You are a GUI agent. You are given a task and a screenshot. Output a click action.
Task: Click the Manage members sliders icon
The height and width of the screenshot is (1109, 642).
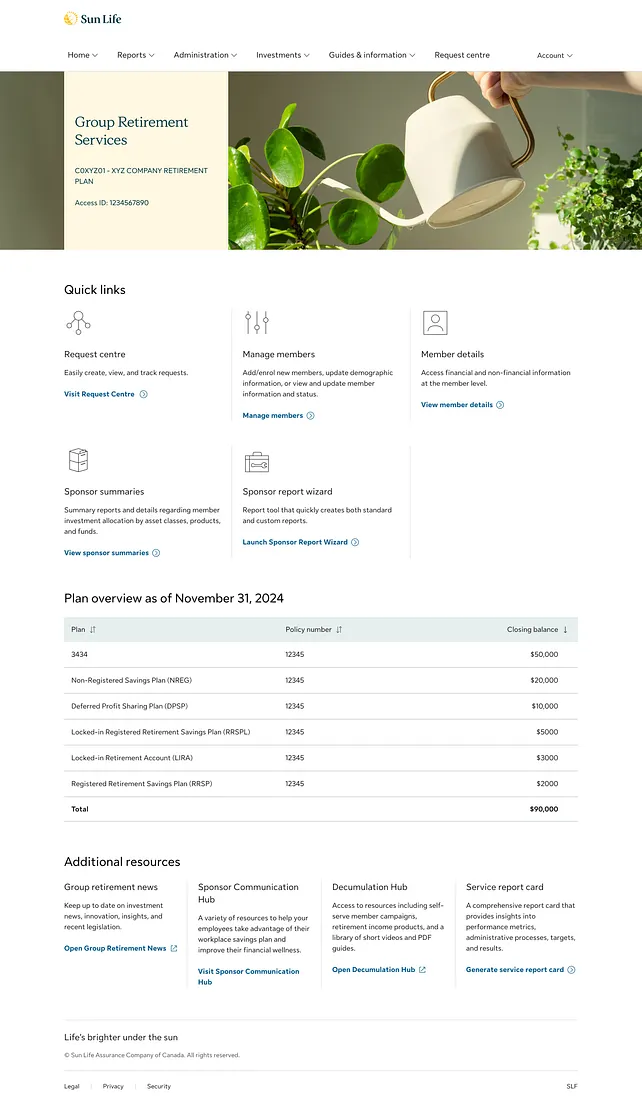pyautogui.click(x=257, y=323)
